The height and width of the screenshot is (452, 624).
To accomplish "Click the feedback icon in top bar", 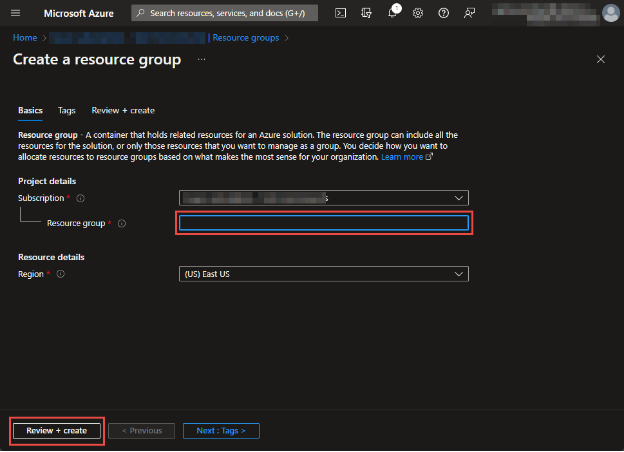I will (469, 13).
